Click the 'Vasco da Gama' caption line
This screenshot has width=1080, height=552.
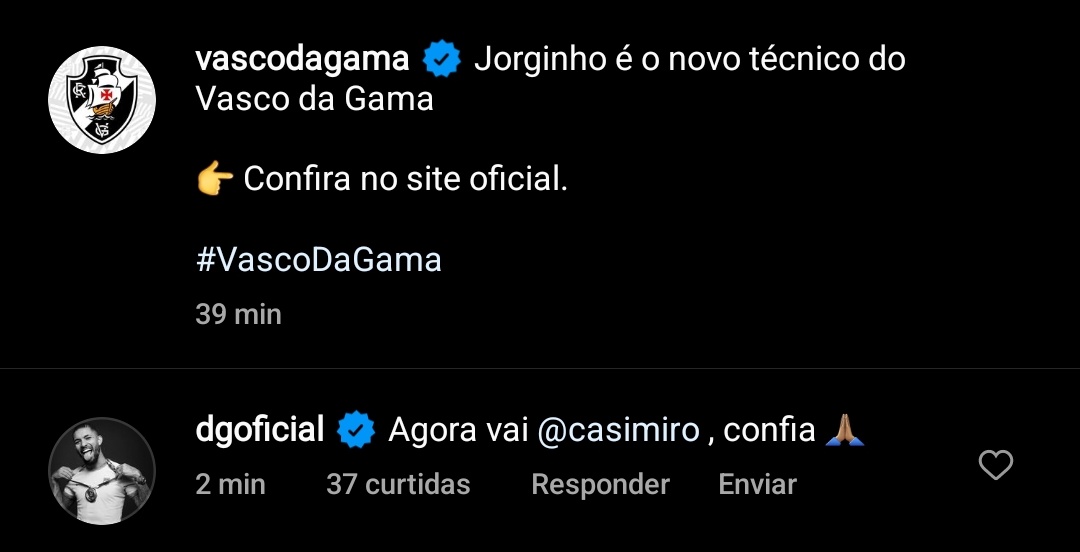click(x=315, y=99)
